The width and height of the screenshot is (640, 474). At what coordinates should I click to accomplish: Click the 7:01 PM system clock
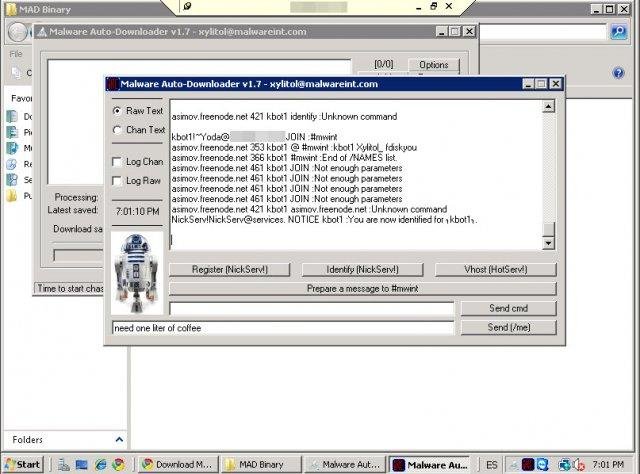point(608,465)
